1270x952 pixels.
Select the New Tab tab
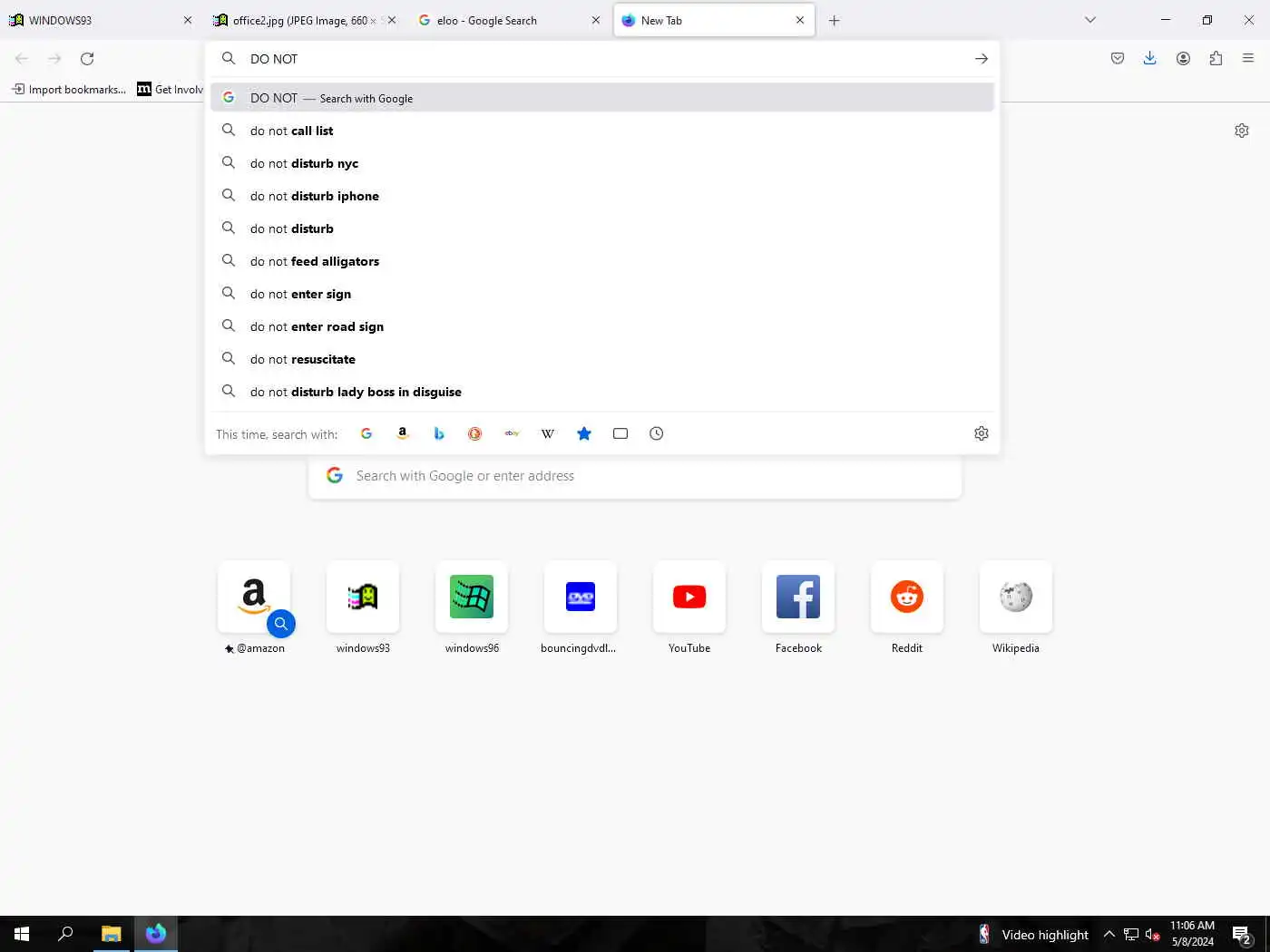click(712, 20)
